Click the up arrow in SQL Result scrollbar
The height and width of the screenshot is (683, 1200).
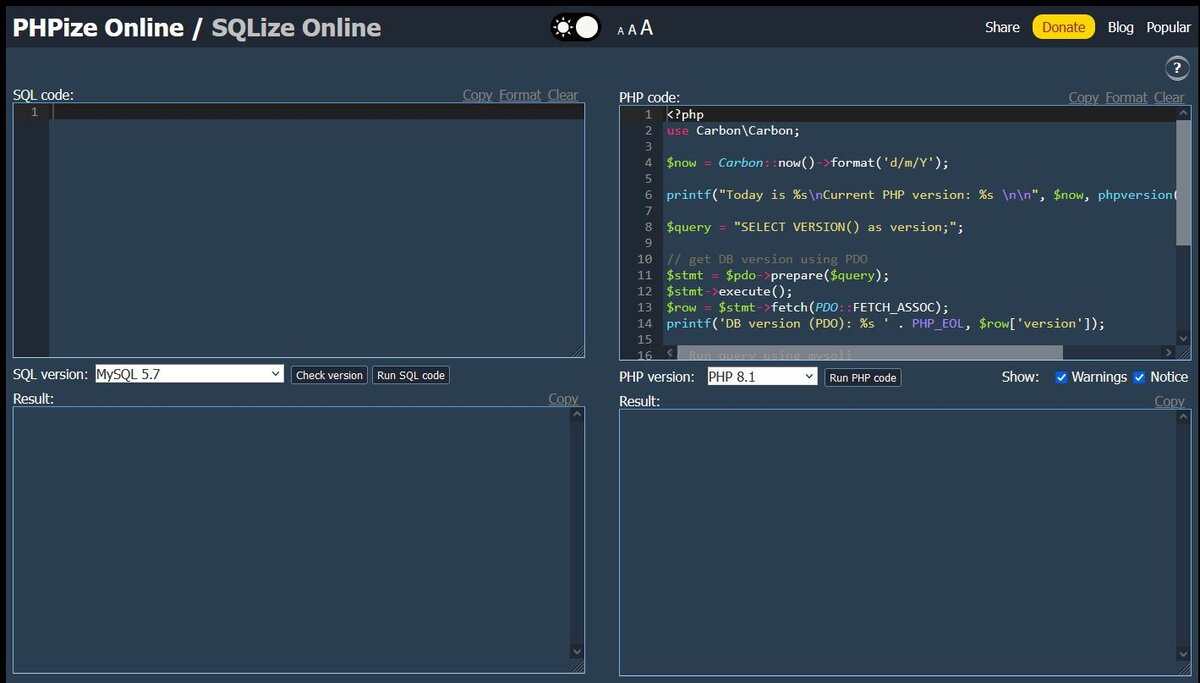click(577, 414)
